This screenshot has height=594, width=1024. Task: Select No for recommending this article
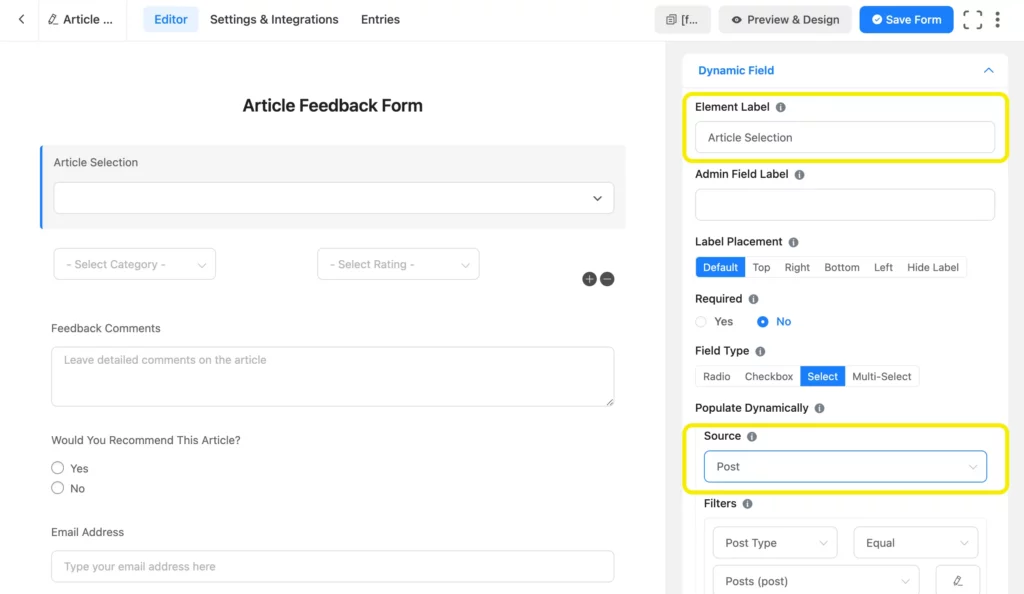[58, 488]
